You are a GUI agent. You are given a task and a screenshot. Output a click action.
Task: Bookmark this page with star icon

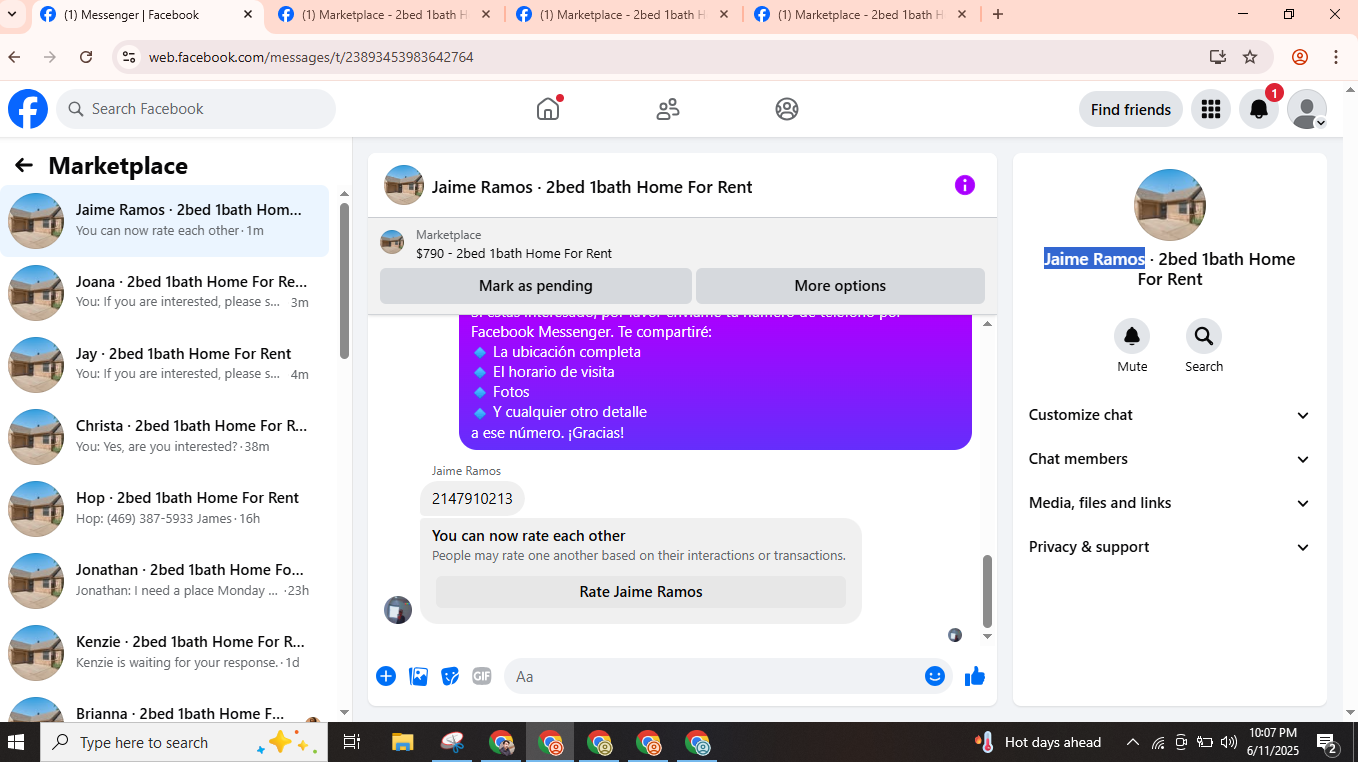1250,57
